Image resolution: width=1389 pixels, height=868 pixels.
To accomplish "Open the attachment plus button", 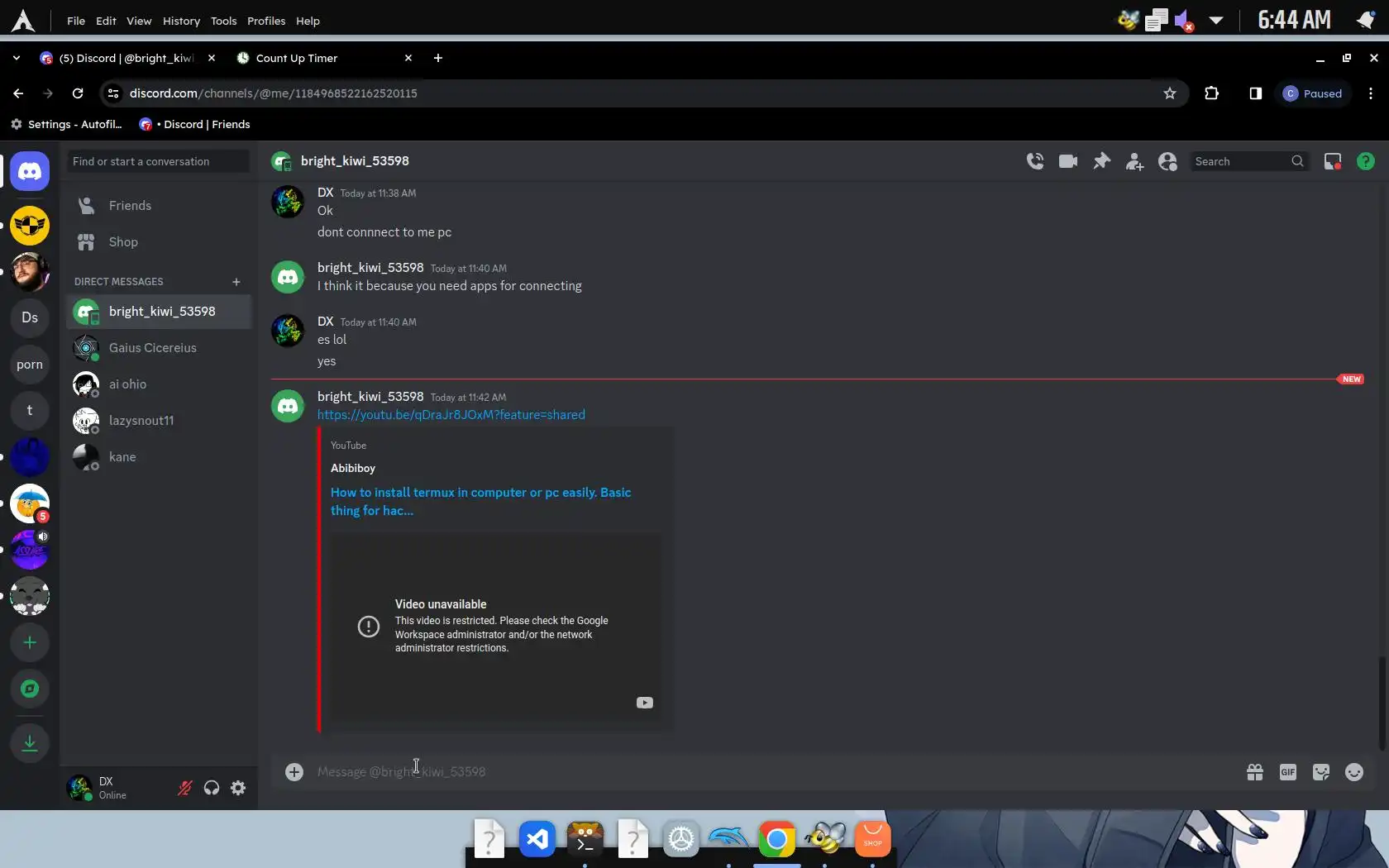I will (294, 771).
